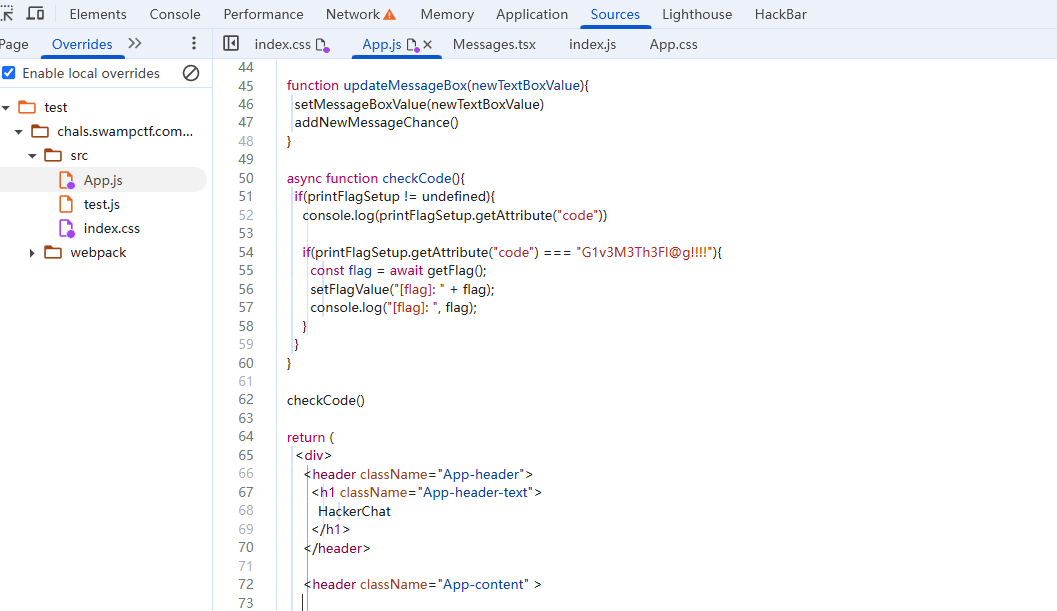The width and height of the screenshot is (1057, 611).
Task: Click line number 54 in the gutter
Action: (246, 252)
